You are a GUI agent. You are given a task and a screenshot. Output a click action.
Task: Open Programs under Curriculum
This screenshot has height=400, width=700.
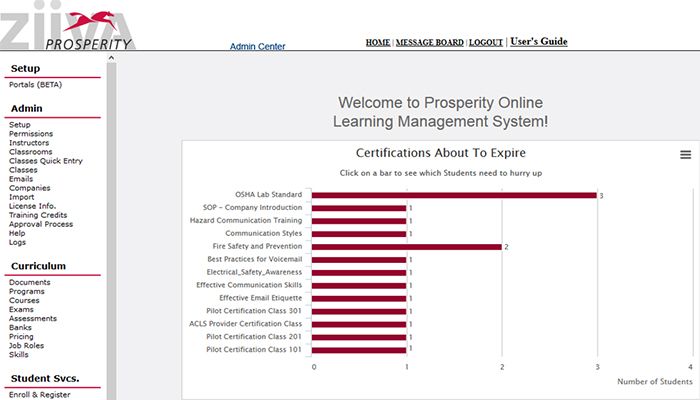click(x=26, y=291)
